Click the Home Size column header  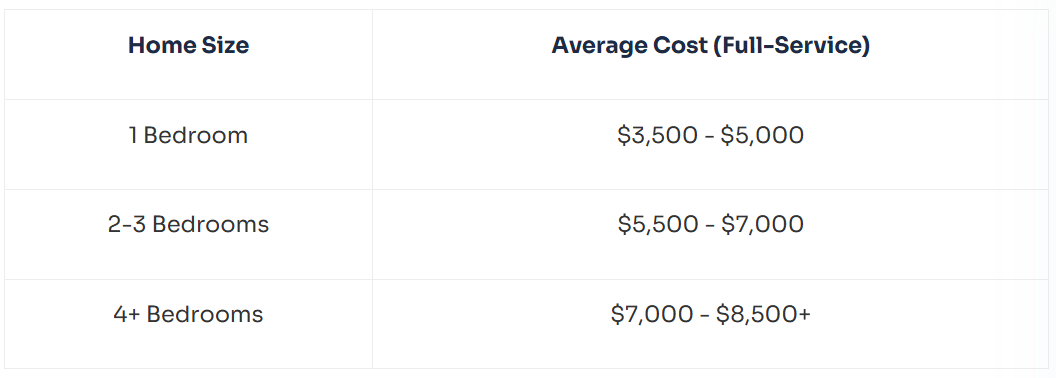coord(189,46)
